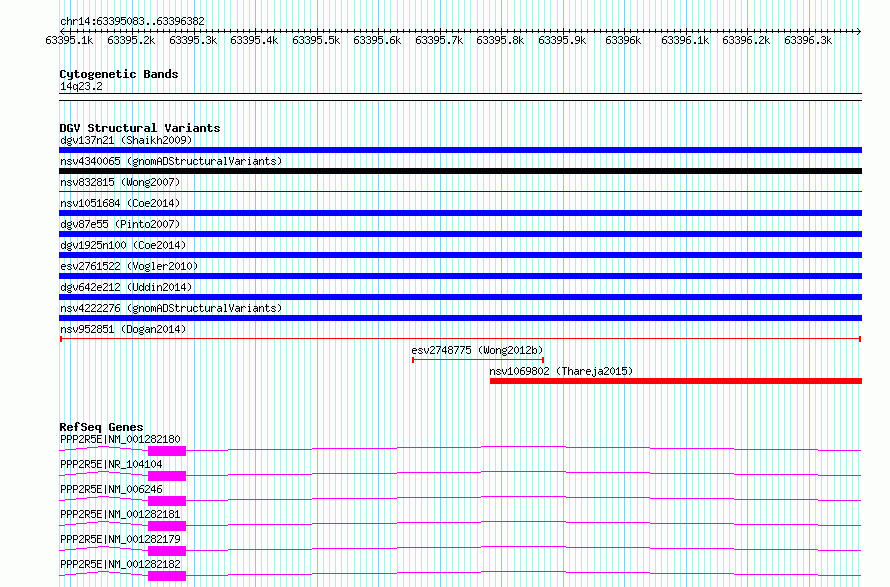Open the nsv1051684 (Coe2014) label
Viewport: 890px width, 587px height.
(120, 203)
